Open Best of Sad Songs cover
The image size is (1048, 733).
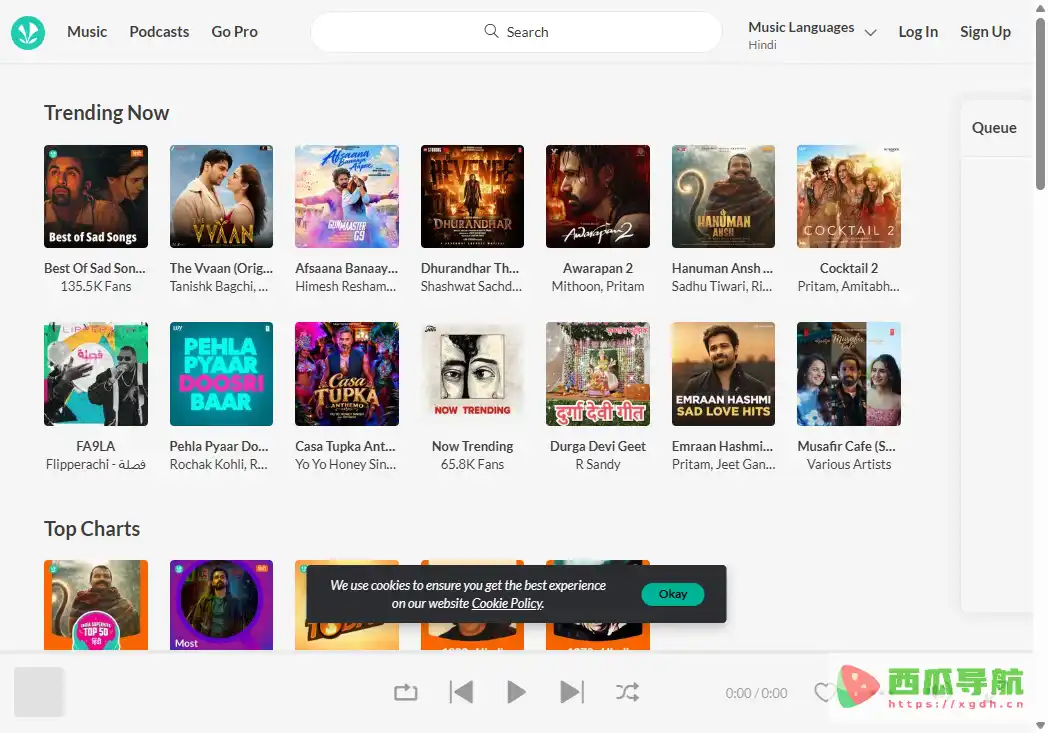96,196
